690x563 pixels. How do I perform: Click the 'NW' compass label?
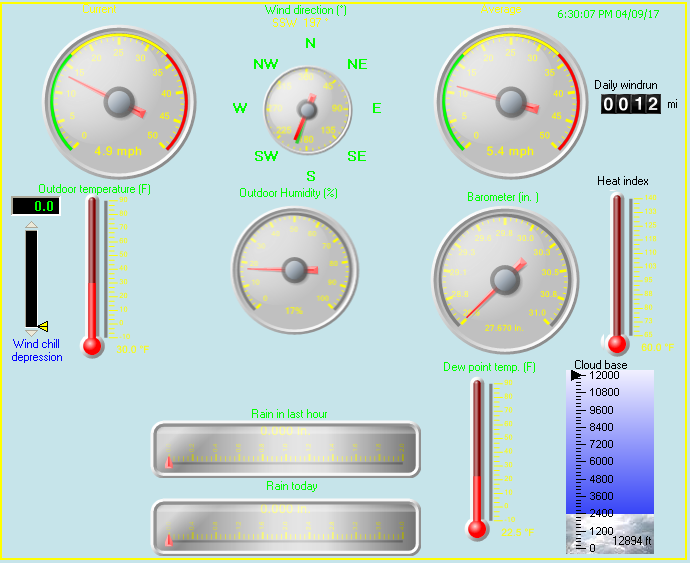point(266,64)
